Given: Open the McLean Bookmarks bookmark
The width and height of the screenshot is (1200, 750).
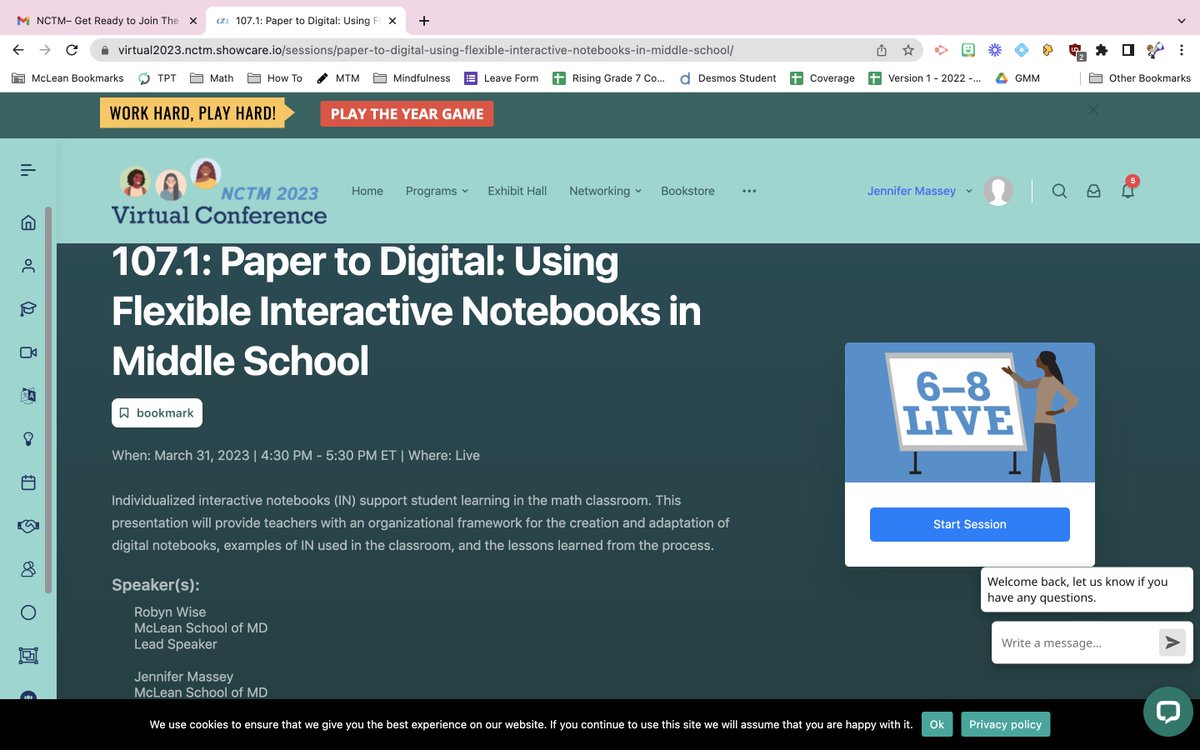Looking at the screenshot, I should pyautogui.click(x=68, y=78).
